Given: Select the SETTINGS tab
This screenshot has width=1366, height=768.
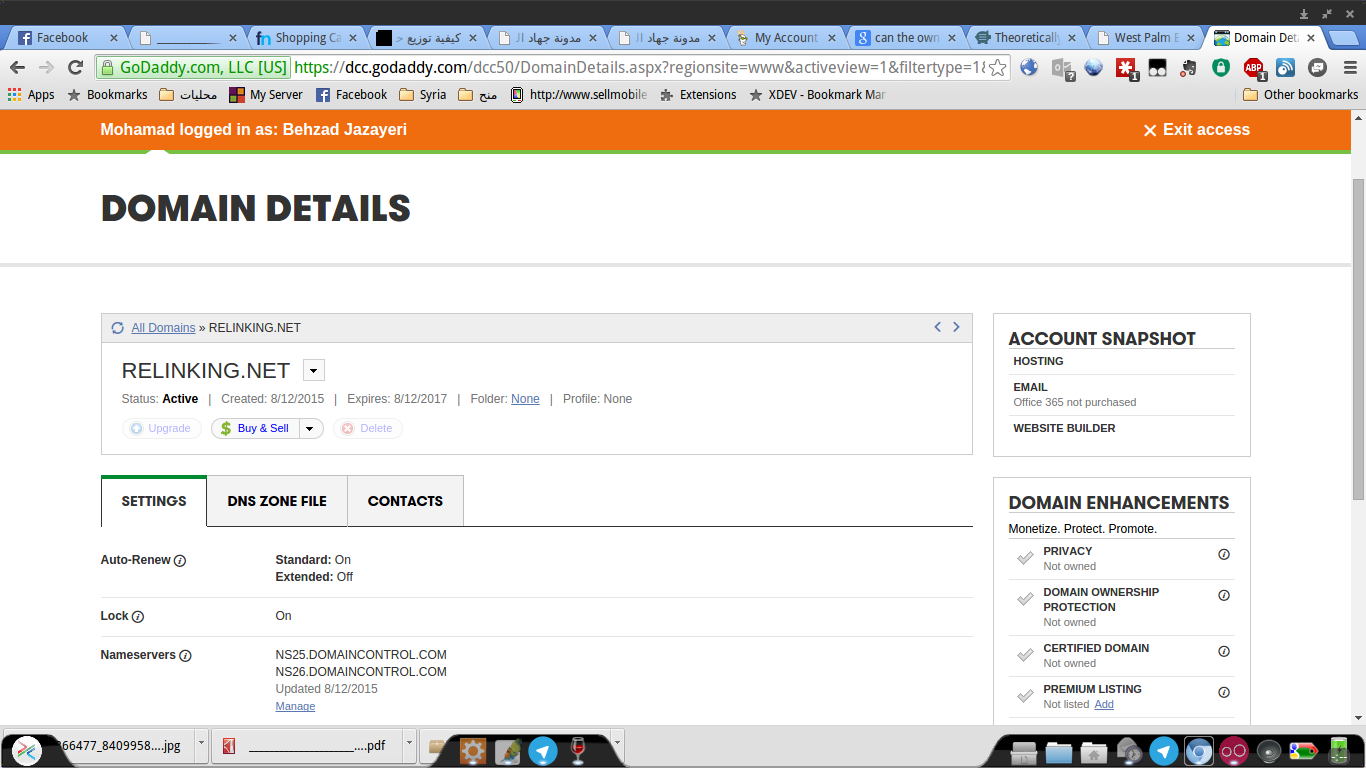Looking at the screenshot, I should click(x=154, y=501).
